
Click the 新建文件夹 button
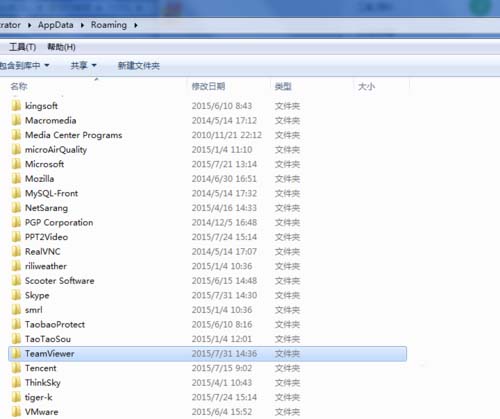click(139, 66)
